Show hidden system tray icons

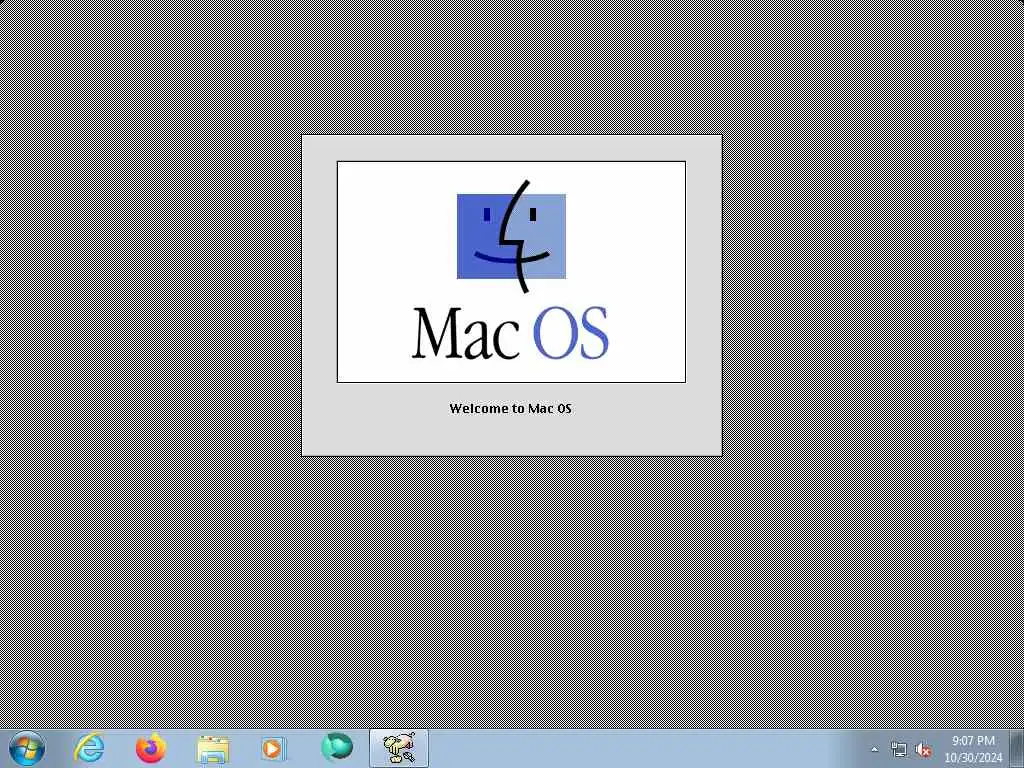point(874,750)
